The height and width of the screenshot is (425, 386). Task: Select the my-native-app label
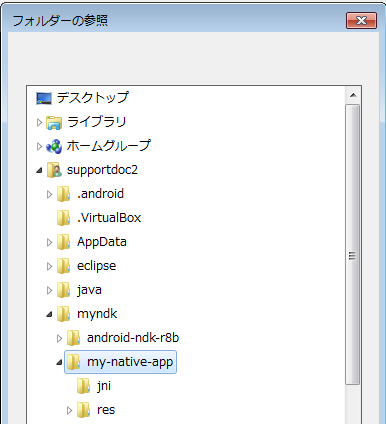pos(130,362)
